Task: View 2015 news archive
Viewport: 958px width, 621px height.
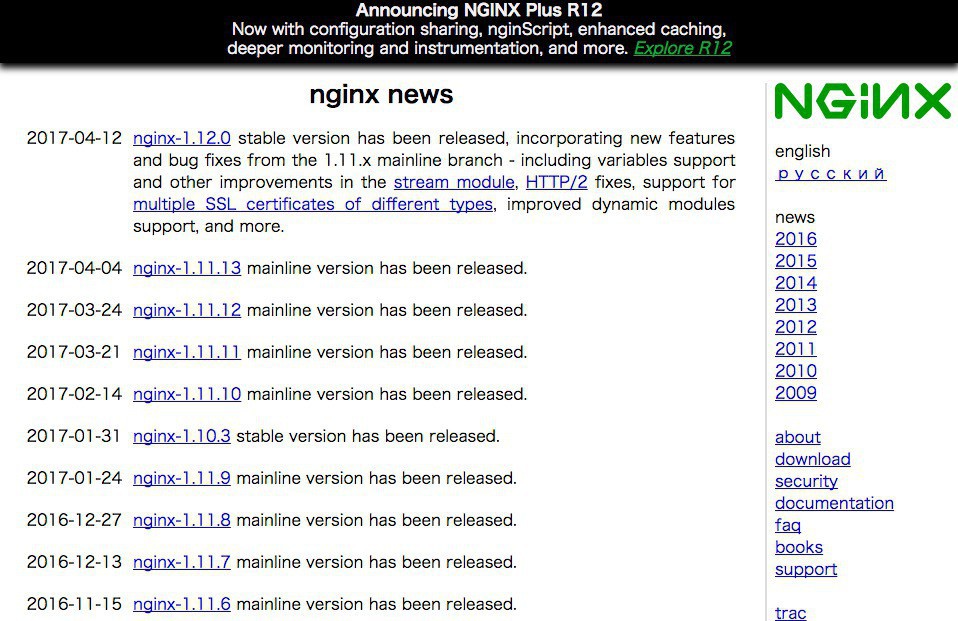Action: click(795, 261)
